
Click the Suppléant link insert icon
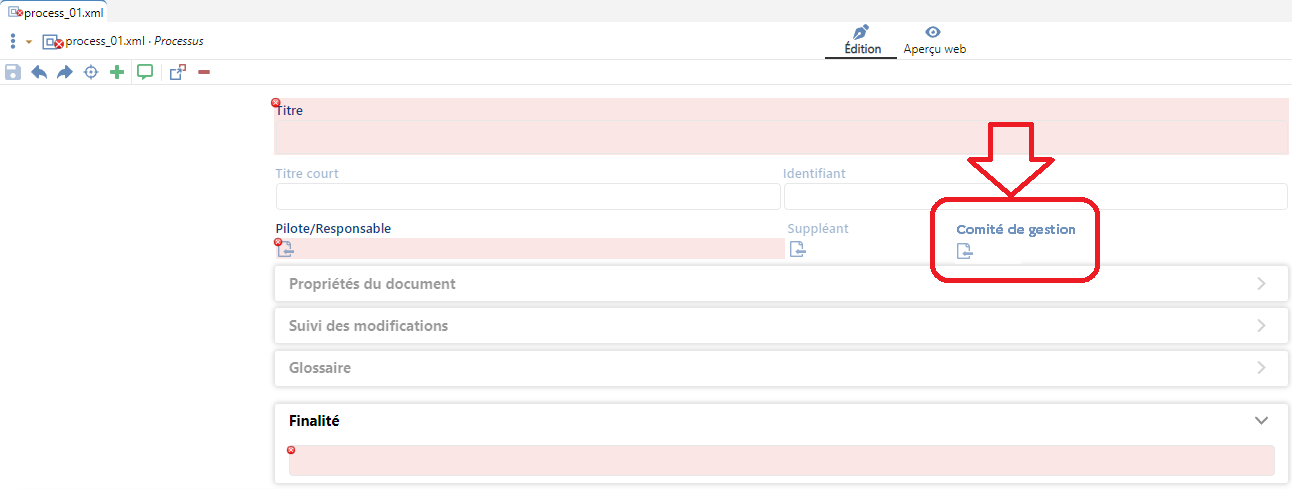tap(797, 249)
